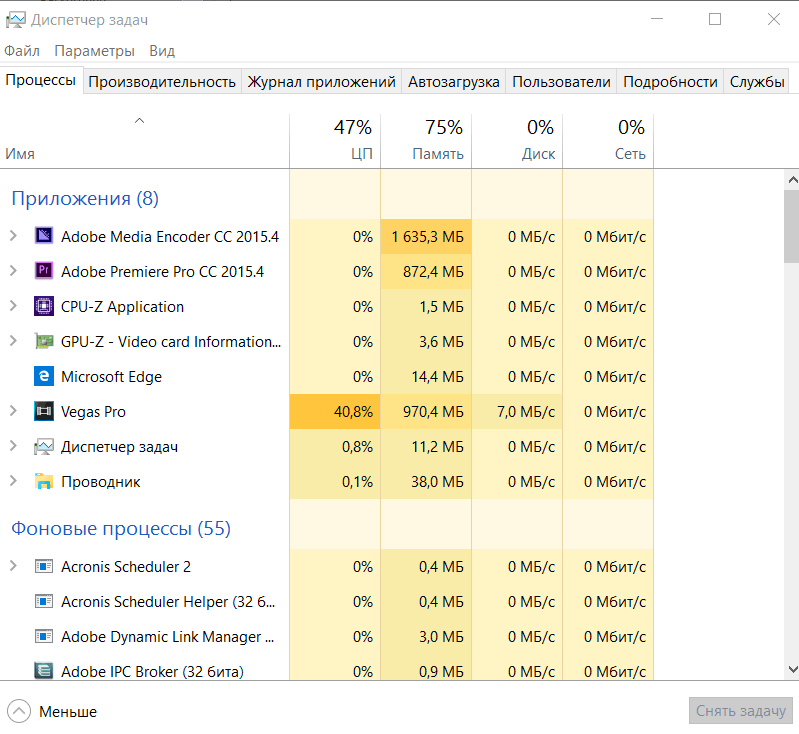Expand the Acronis Scheduler 2 row
799x734 pixels.
point(13,566)
